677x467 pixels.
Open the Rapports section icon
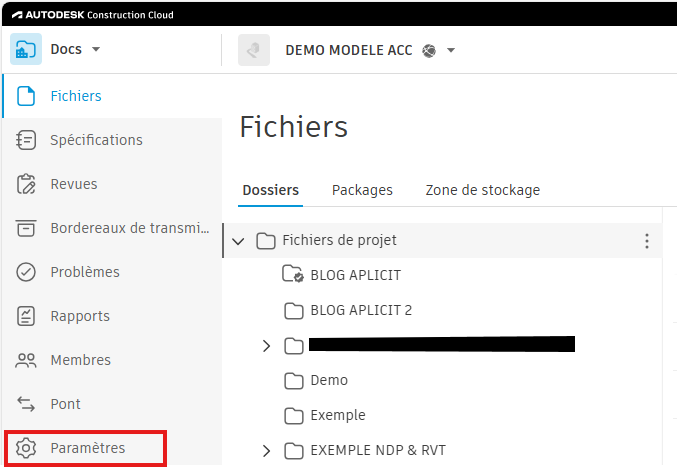click(27, 316)
